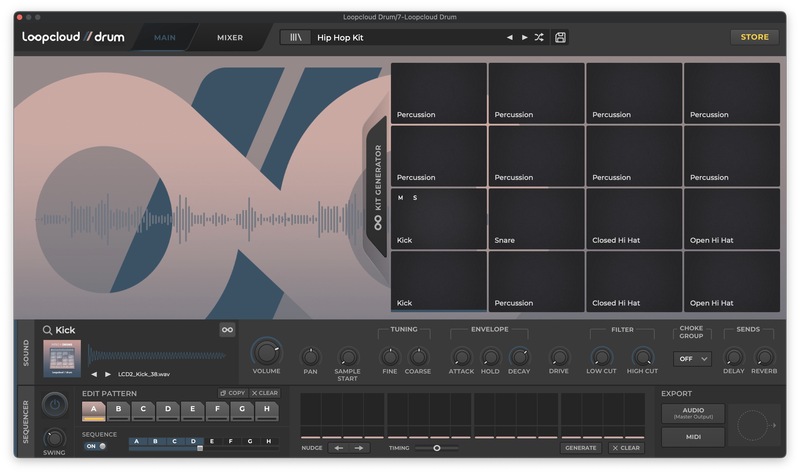Nudge the pattern left with arrow

pyautogui.click(x=338, y=448)
